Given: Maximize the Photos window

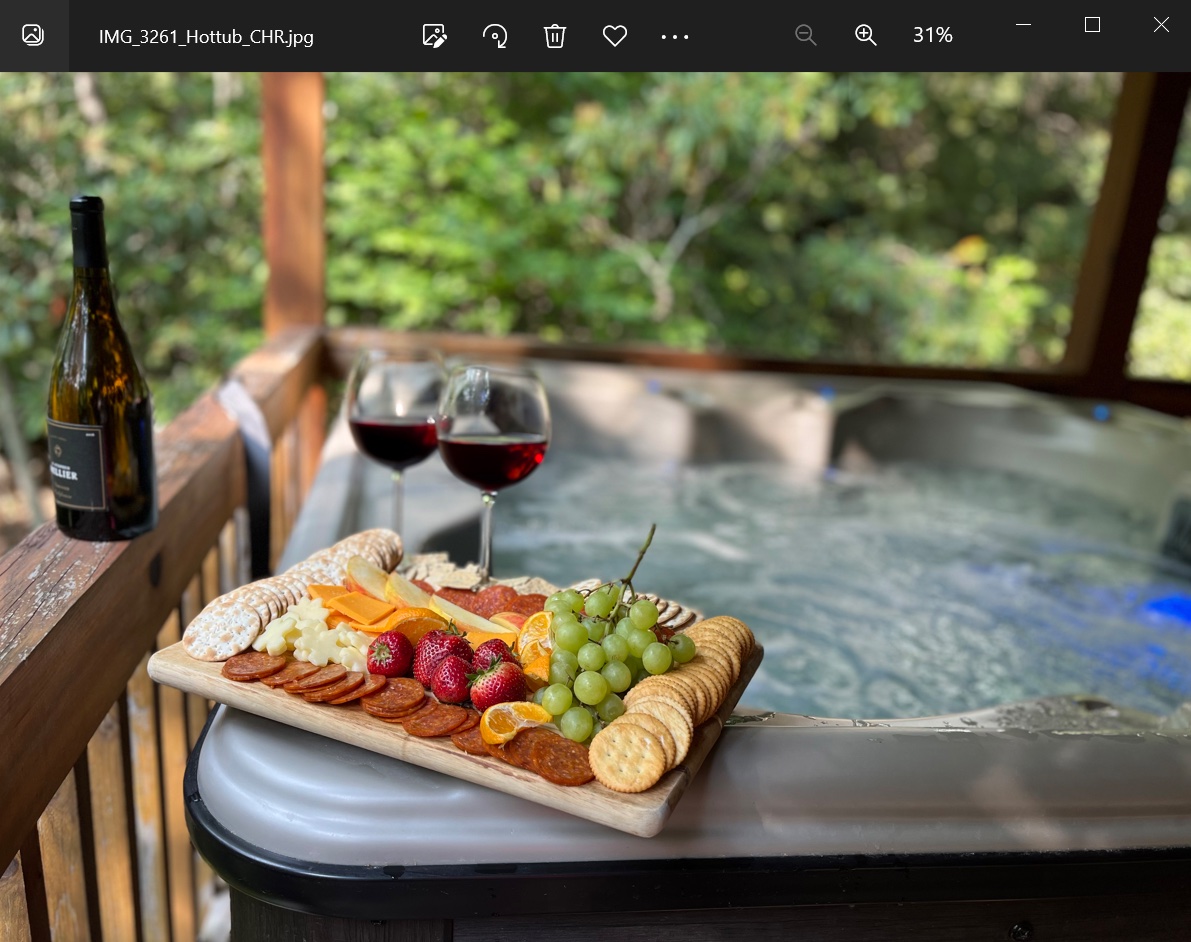Looking at the screenshot, I should 1092,25.
